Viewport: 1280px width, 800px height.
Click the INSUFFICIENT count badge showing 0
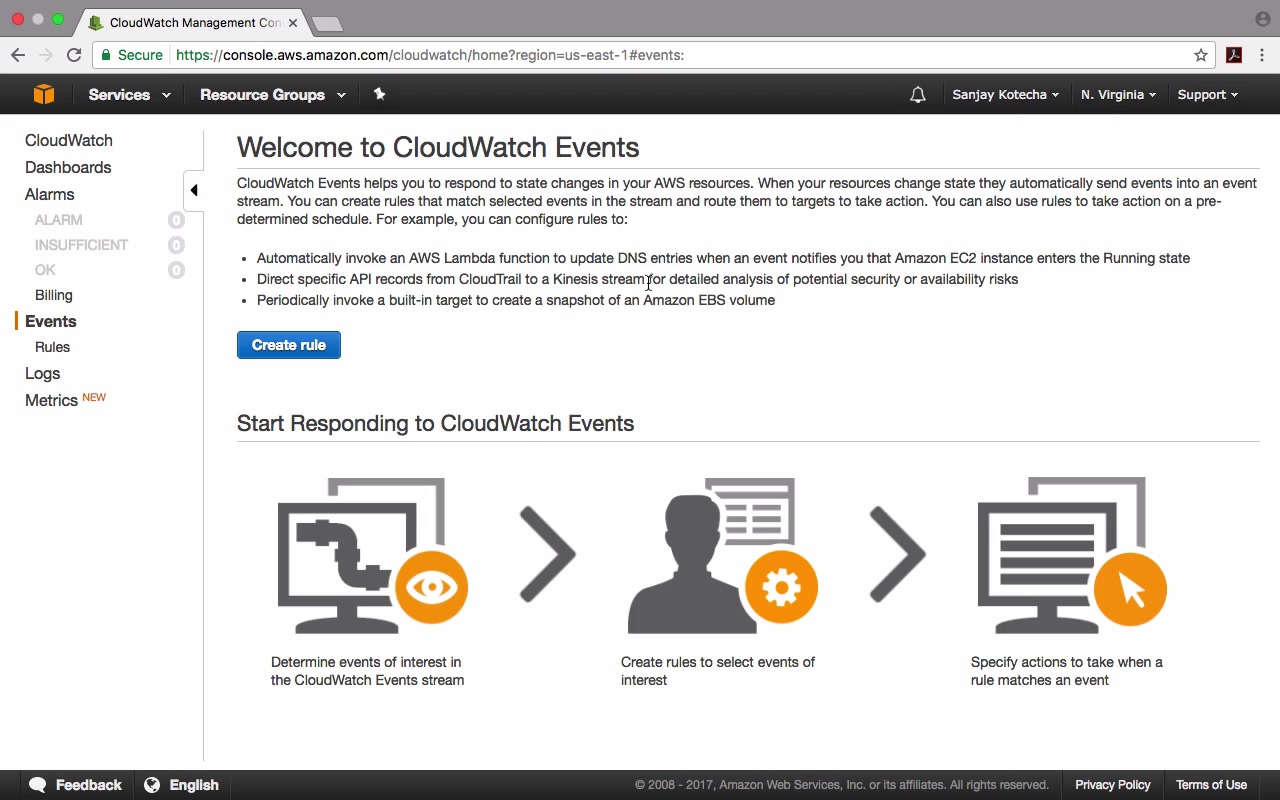pyautogui.click(x=176, y=245)
